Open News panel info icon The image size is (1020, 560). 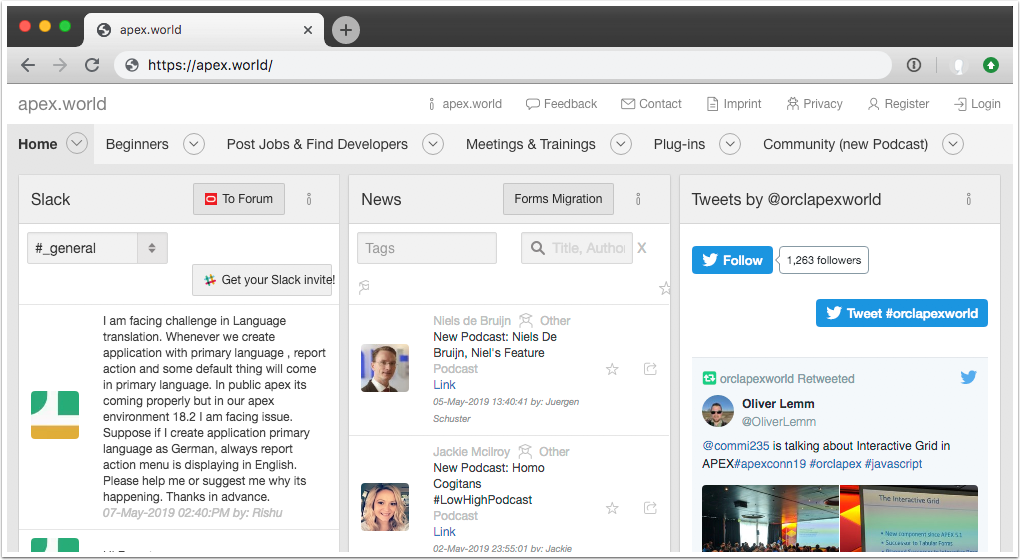638,199
